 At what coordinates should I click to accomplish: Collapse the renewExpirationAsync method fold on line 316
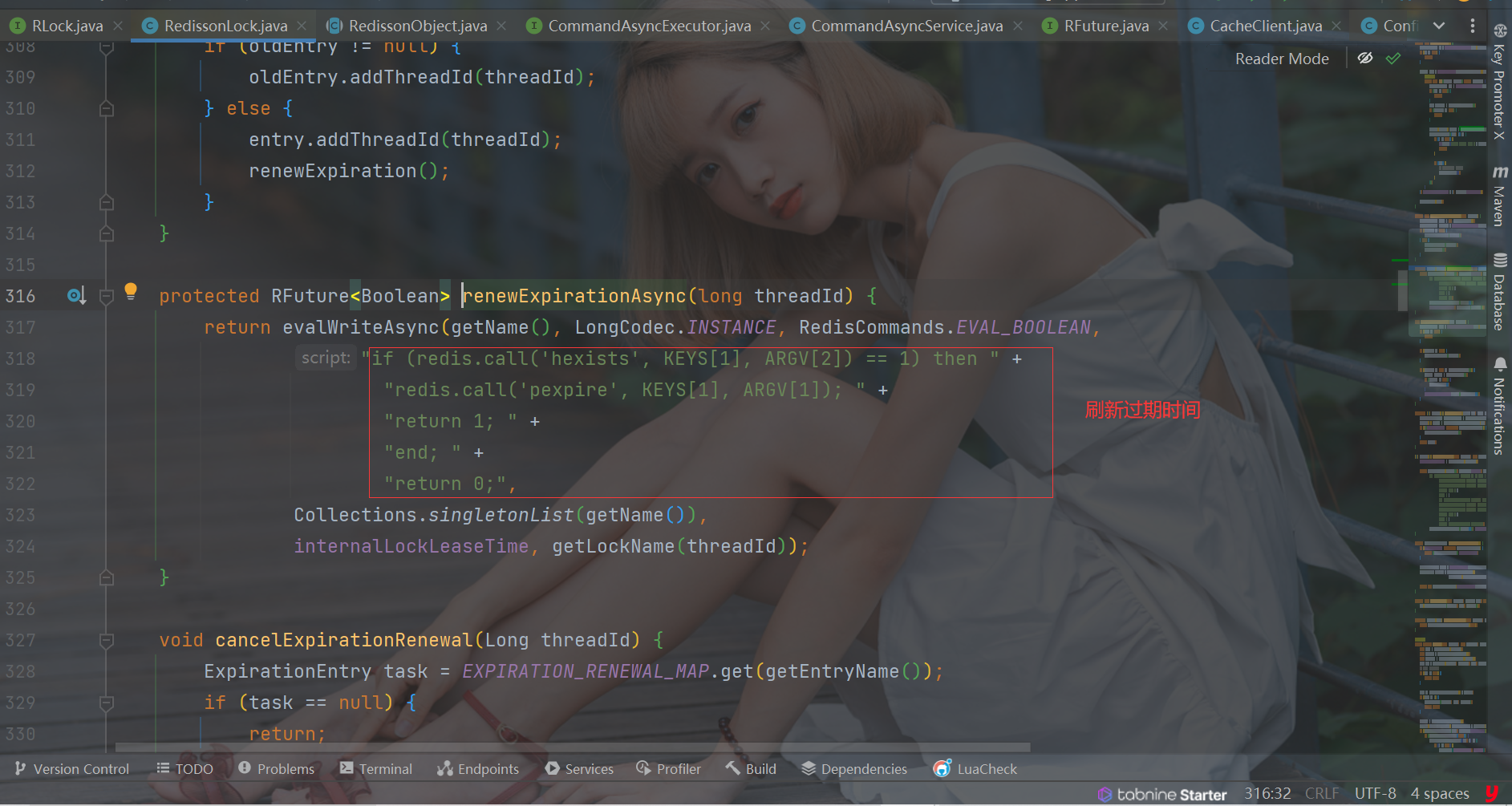tap(106, 297)
